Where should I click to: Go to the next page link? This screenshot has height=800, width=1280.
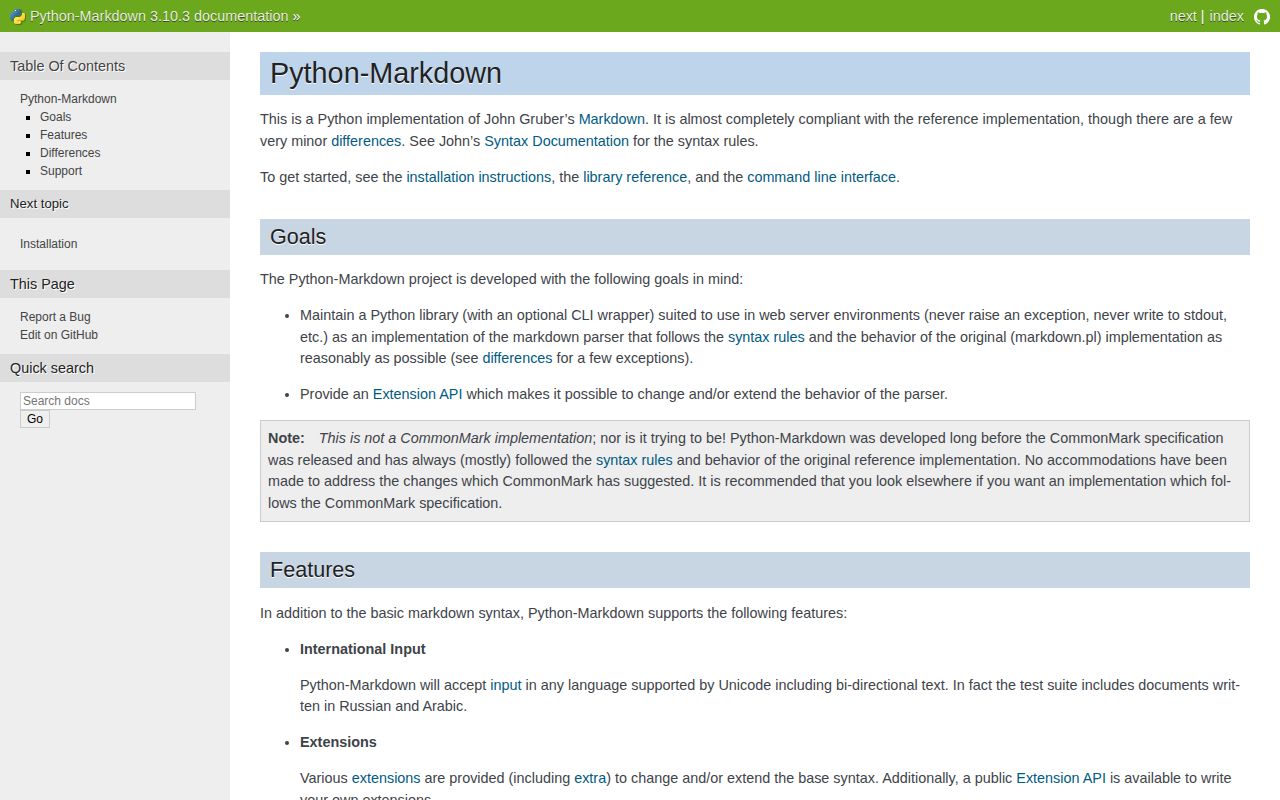[x=1183, y=16]
